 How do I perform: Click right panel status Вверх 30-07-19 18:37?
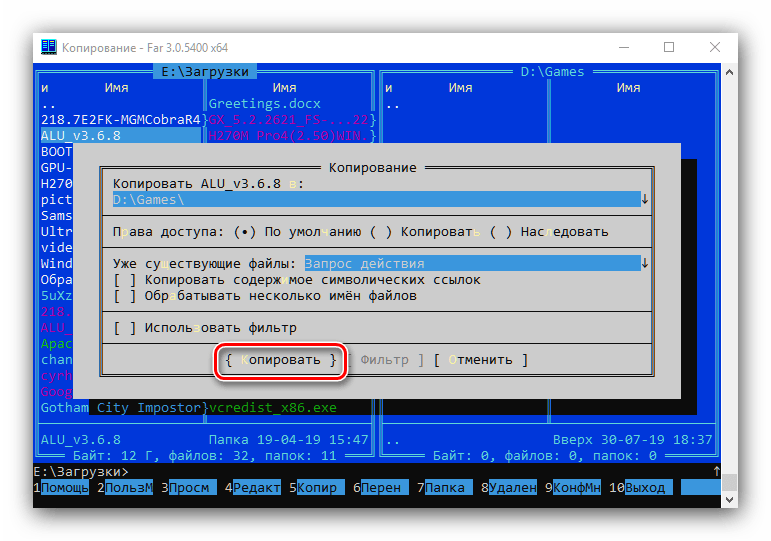(x=632, y=440)
